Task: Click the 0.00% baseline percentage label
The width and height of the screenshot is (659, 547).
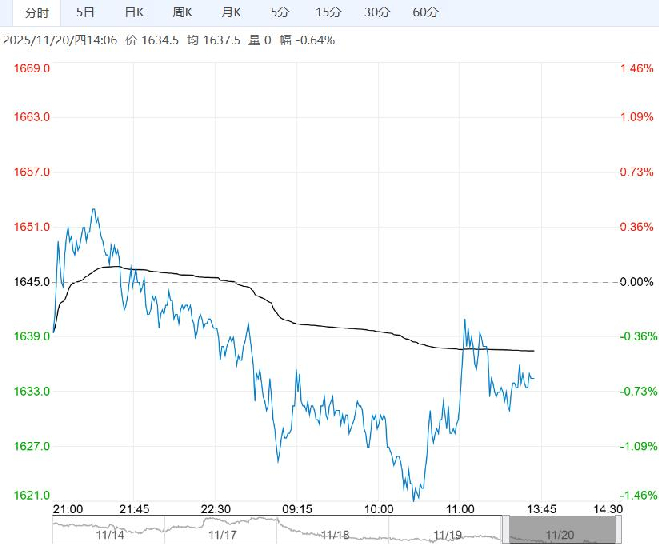Action: [x=635, y=282]
